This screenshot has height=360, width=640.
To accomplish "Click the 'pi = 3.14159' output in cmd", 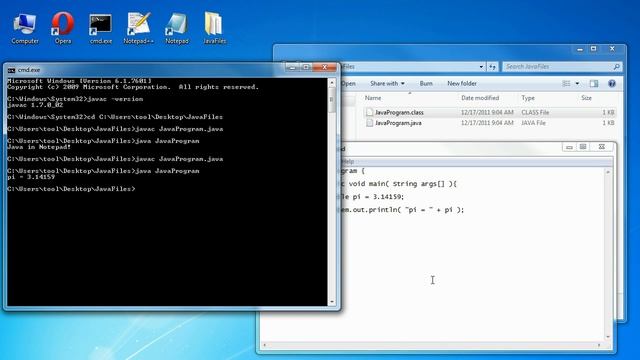I will tap(31, 177).
